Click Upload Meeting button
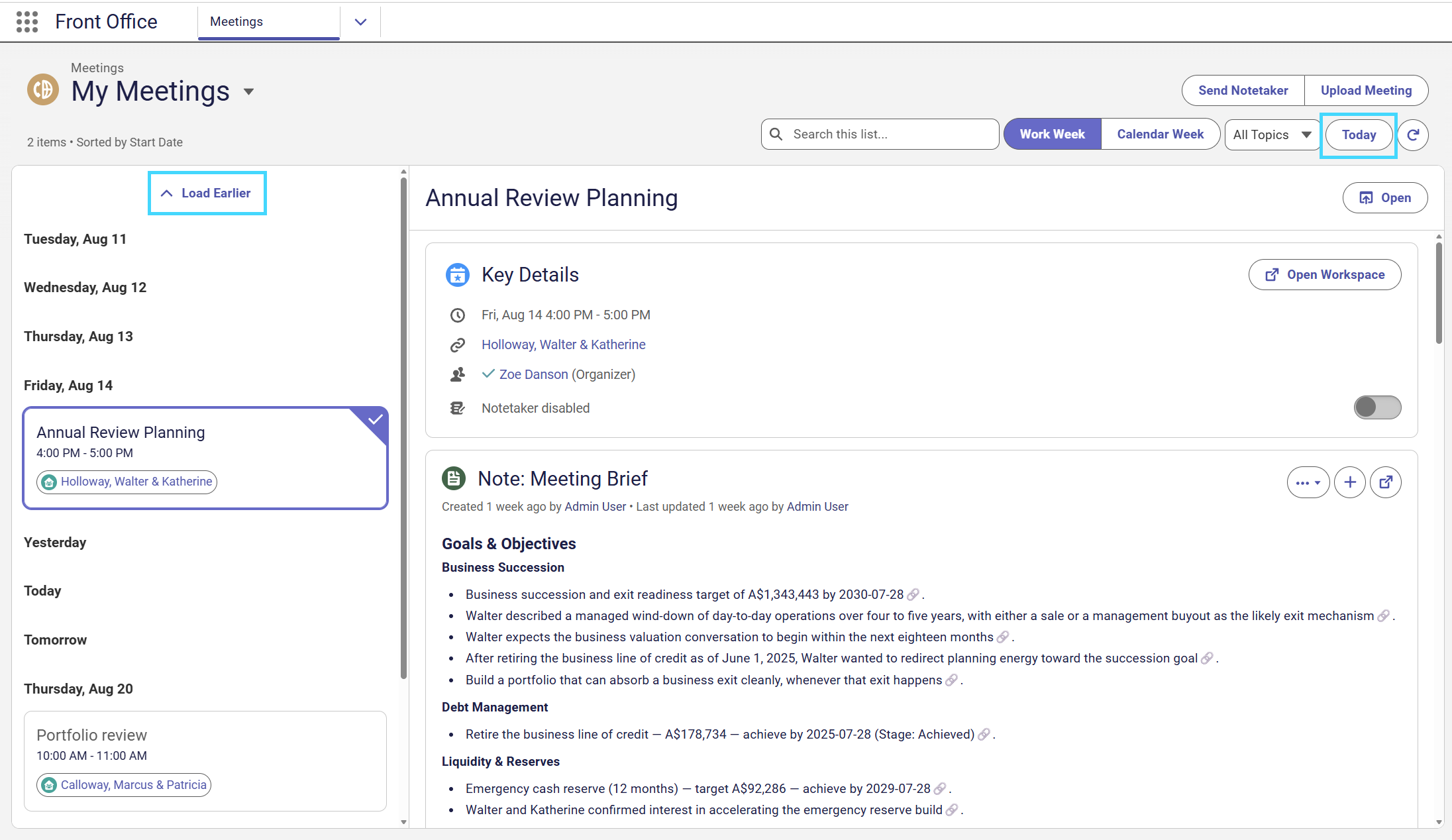 1366,91
